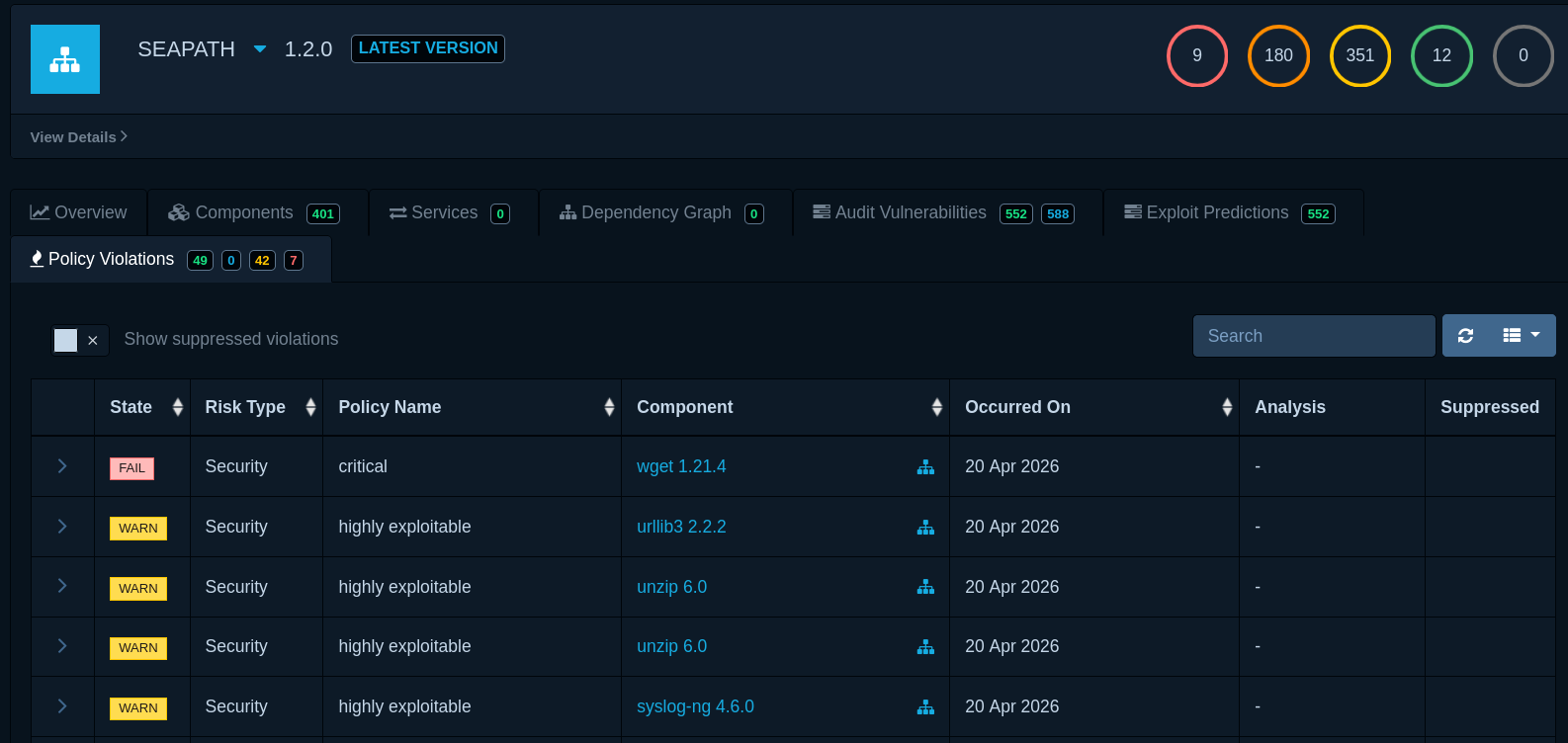Click 'Security' risk type in wget row
Image resolution: width=1568 pixels, height=743 pixels.
236,466
